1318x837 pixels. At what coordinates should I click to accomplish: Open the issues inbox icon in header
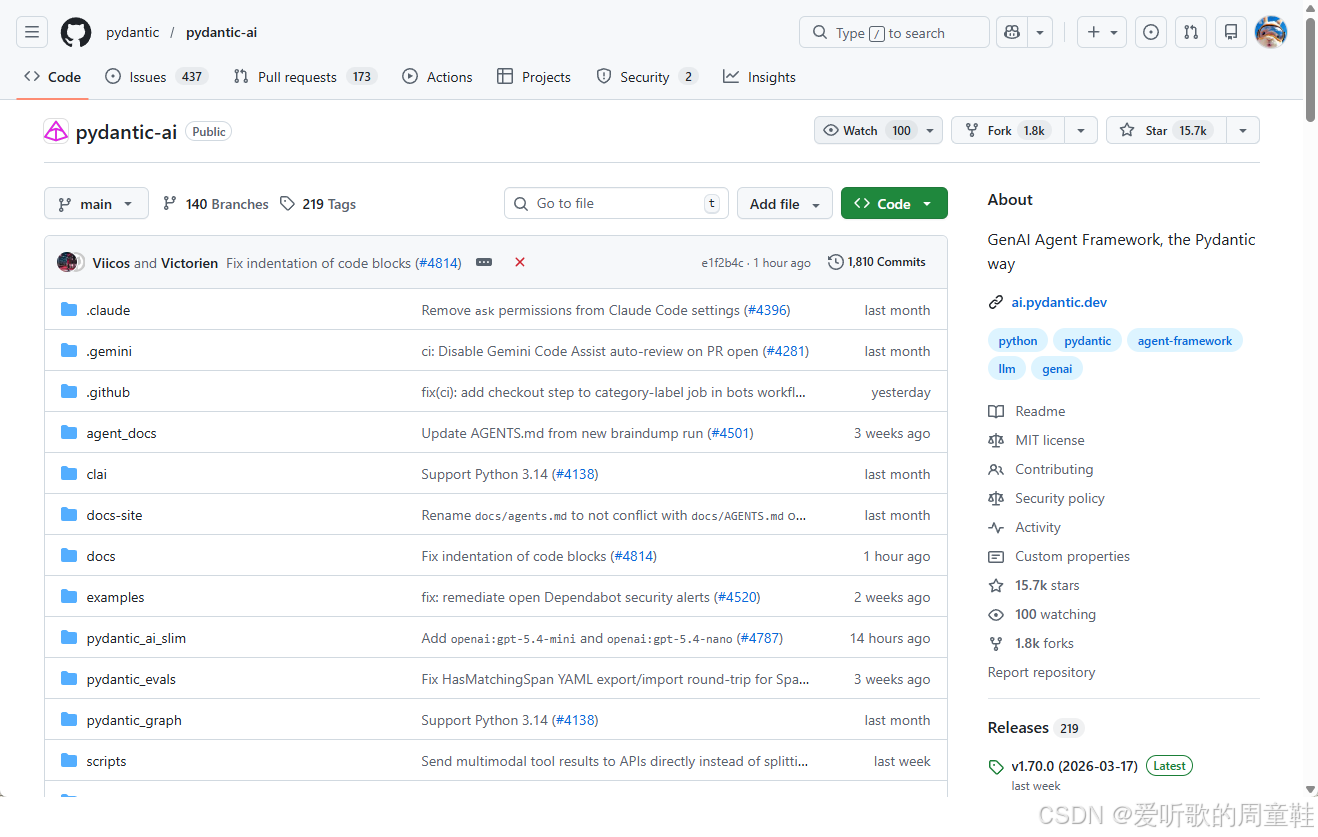(1151, 32)
